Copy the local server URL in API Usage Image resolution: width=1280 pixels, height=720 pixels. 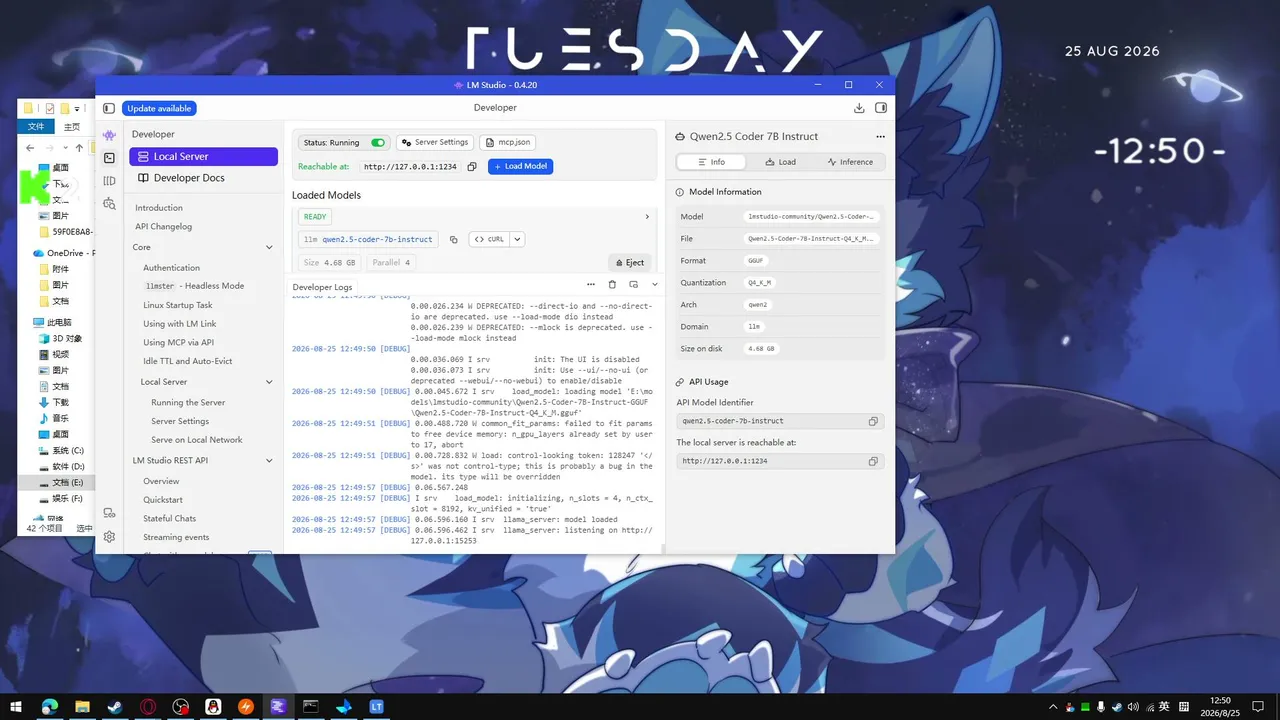(x=873, y=461)
